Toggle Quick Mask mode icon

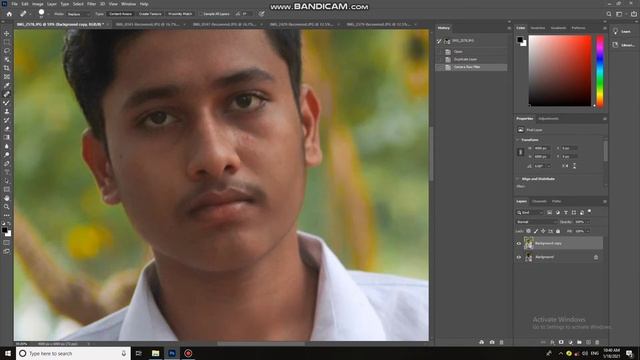[x=7, y=242]
